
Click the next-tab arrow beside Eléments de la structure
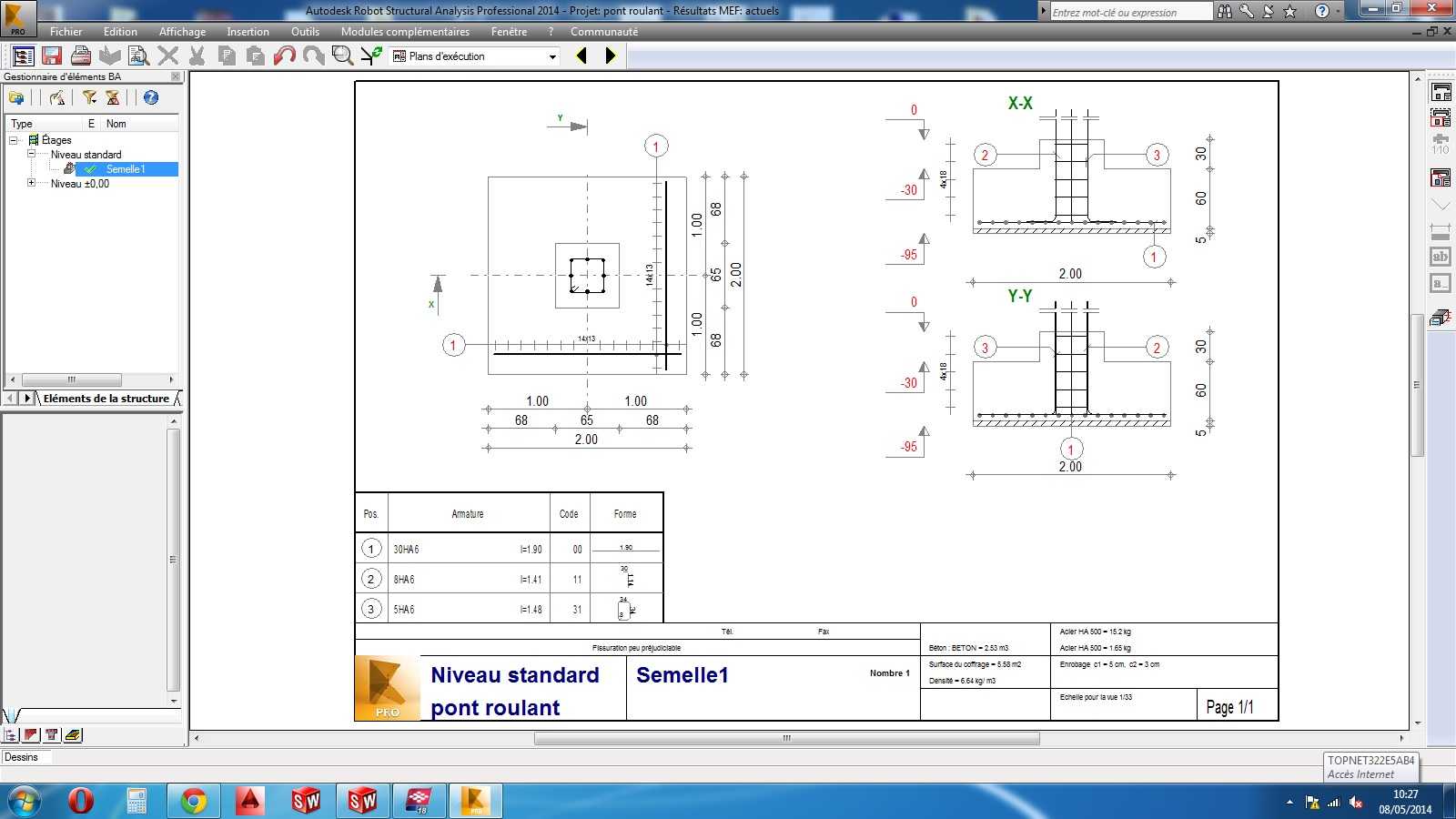[27, 399]
